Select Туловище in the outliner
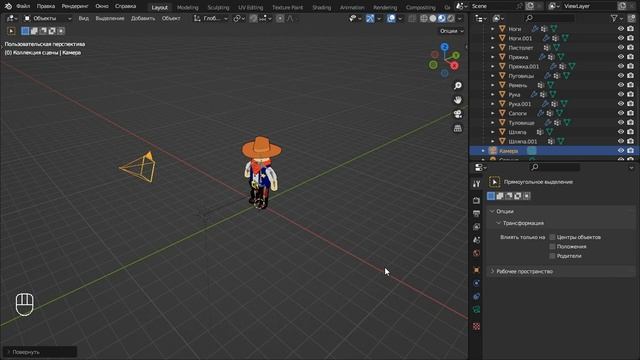This screenshot has width=640, height=360. (x=522, y=123)
